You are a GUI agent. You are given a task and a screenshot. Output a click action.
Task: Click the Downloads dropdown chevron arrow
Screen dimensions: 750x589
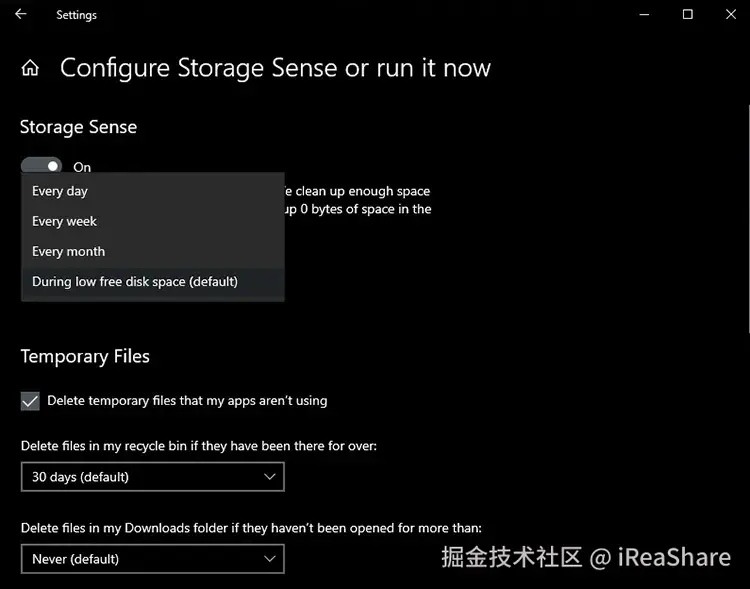269,559
